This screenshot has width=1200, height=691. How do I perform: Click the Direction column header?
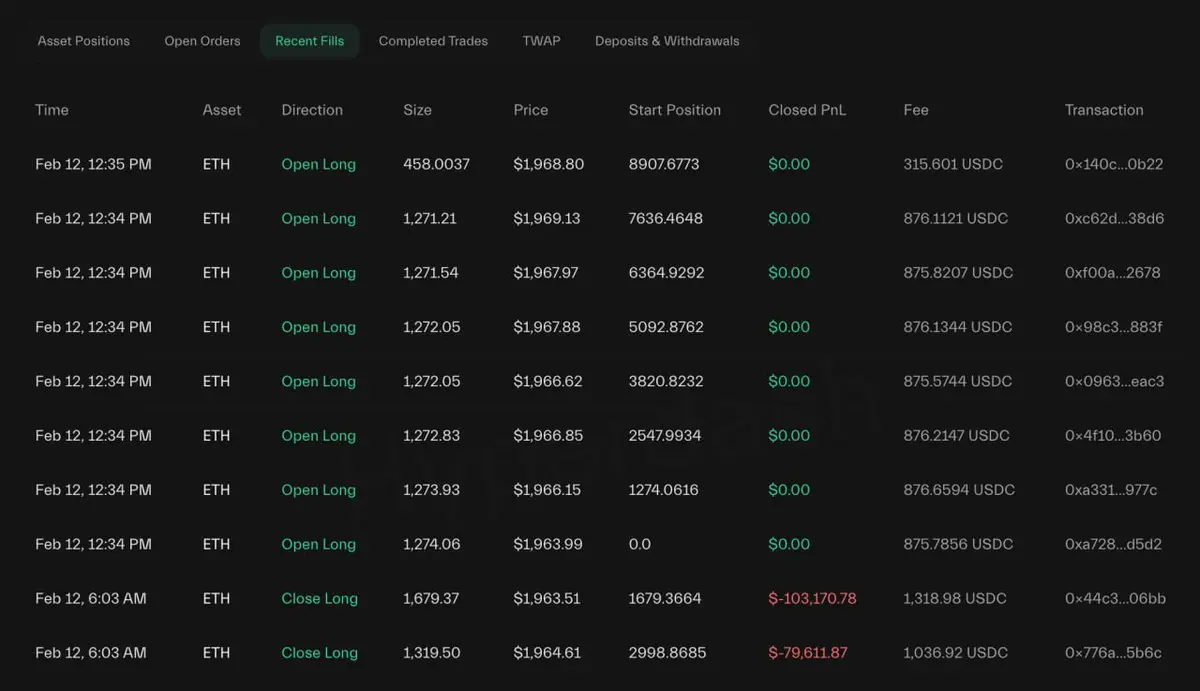click(312, 110)
